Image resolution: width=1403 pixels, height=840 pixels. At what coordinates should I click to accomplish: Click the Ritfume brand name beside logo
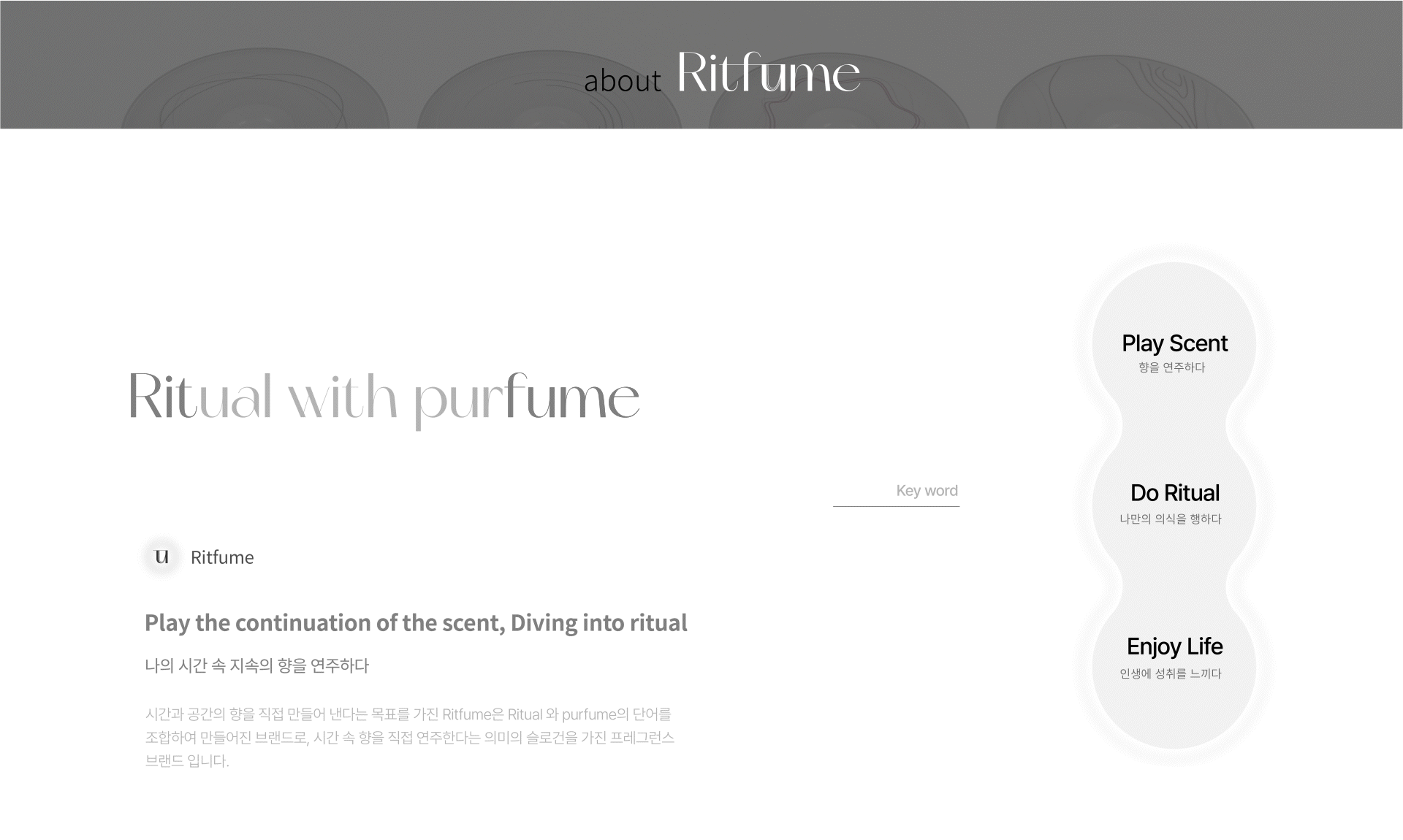(222, 557)
